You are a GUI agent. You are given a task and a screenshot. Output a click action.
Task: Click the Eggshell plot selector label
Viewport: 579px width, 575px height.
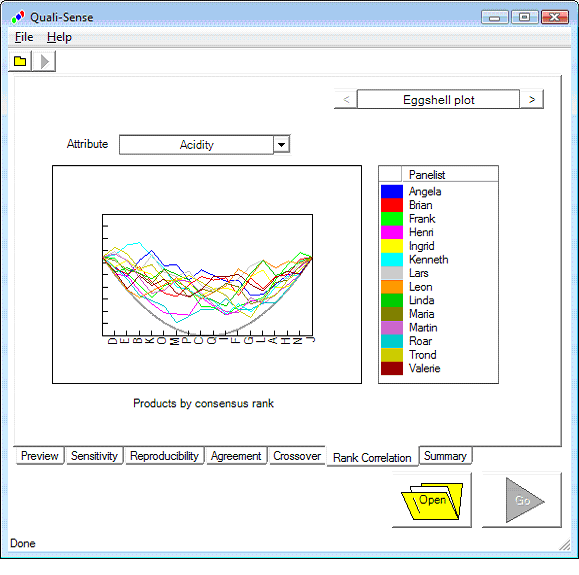[438, 99]
